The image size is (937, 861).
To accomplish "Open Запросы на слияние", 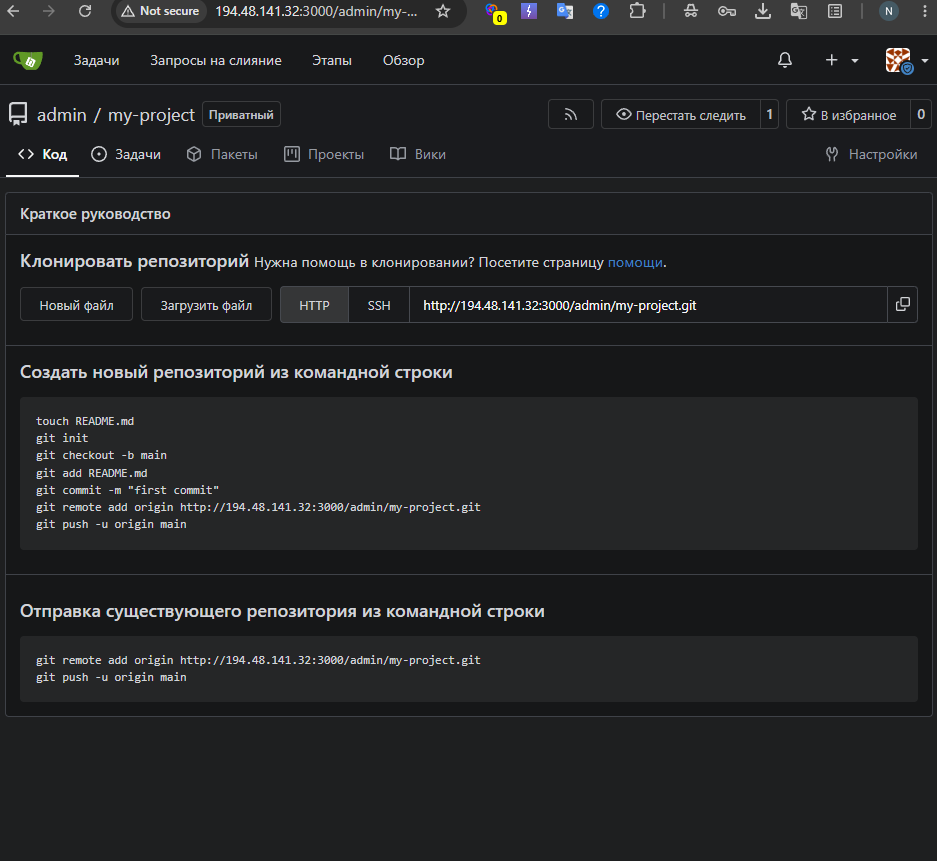I will coord(216,60).
